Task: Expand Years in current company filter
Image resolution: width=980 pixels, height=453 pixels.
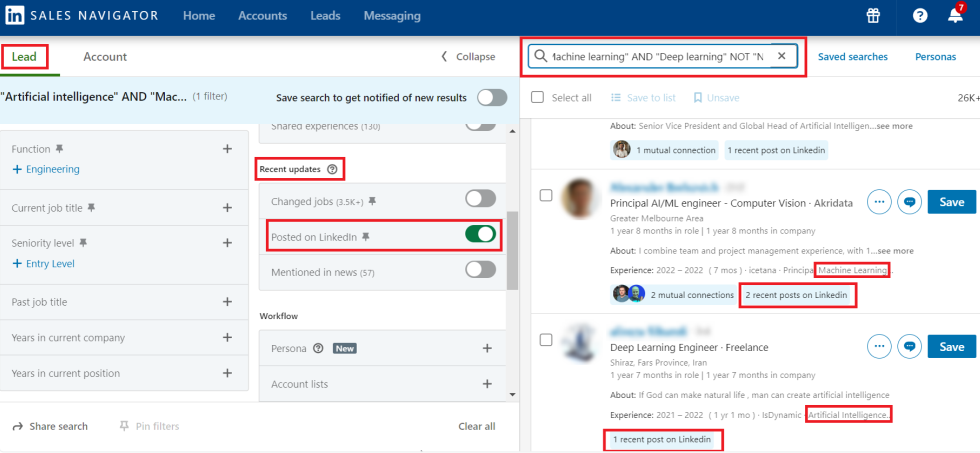Action: [x=227, y=337]
